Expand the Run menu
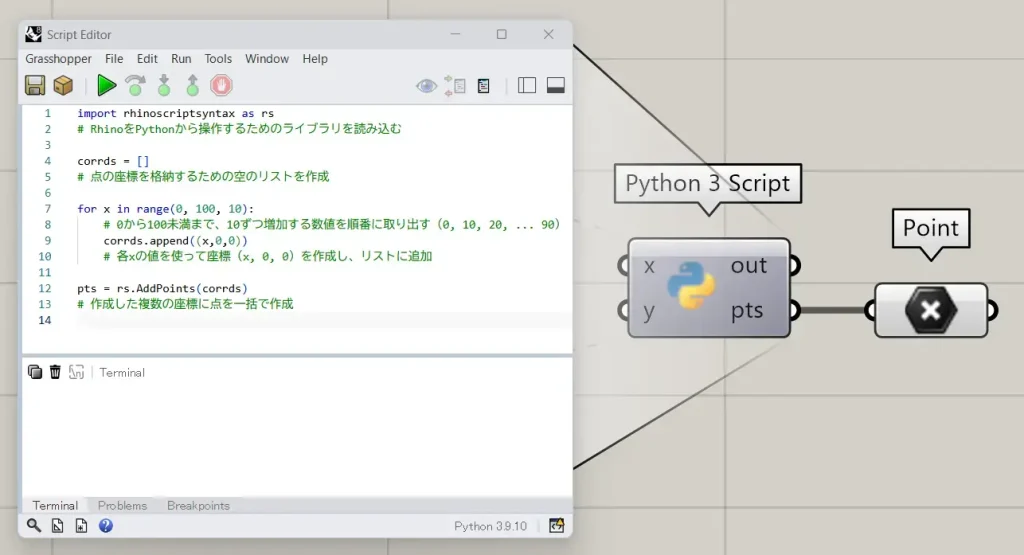This screenshot has width=1024, height=555. [x=181, y=59]
